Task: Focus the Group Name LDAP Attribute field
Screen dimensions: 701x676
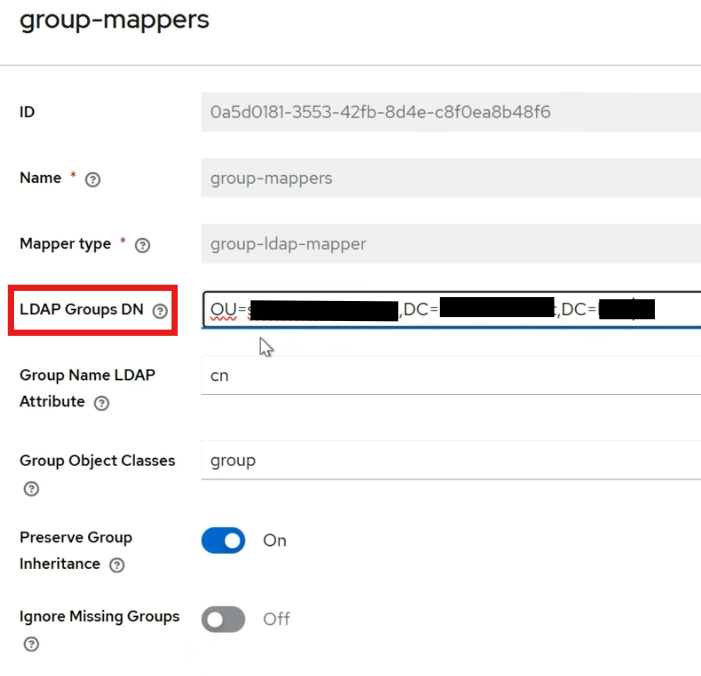Action: pos(450,377)
